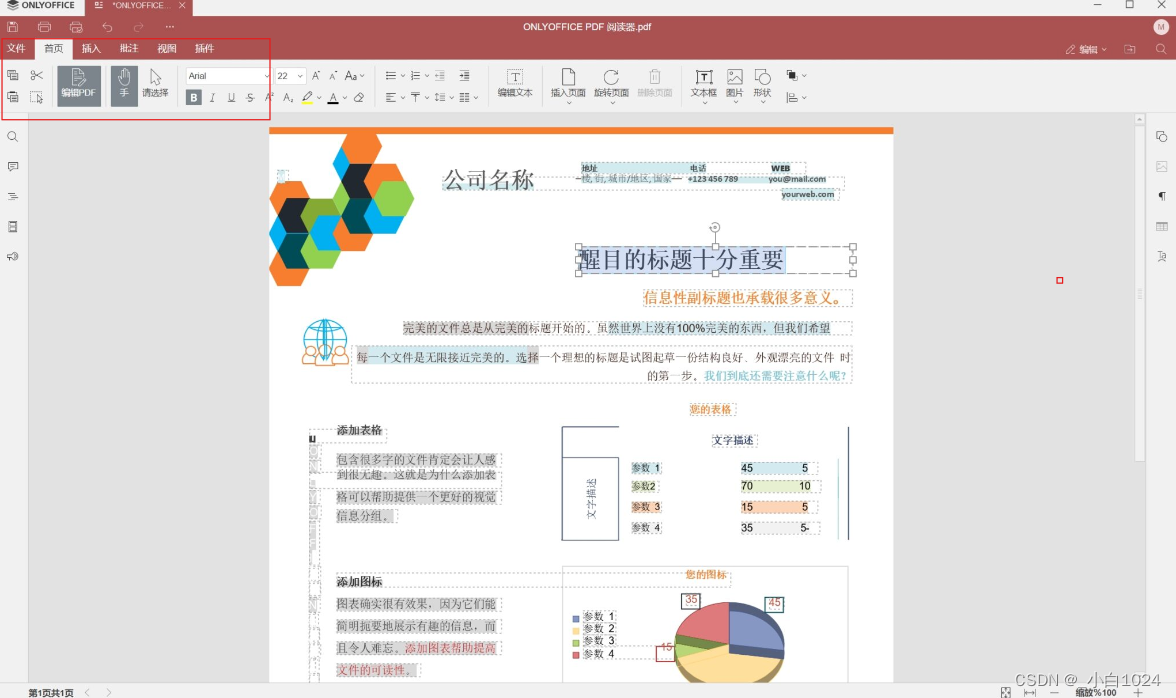The width and height of the screenshot is (1176, 698).
Task: Toggle Strikethrough formatting
Action: coord(250,97)
